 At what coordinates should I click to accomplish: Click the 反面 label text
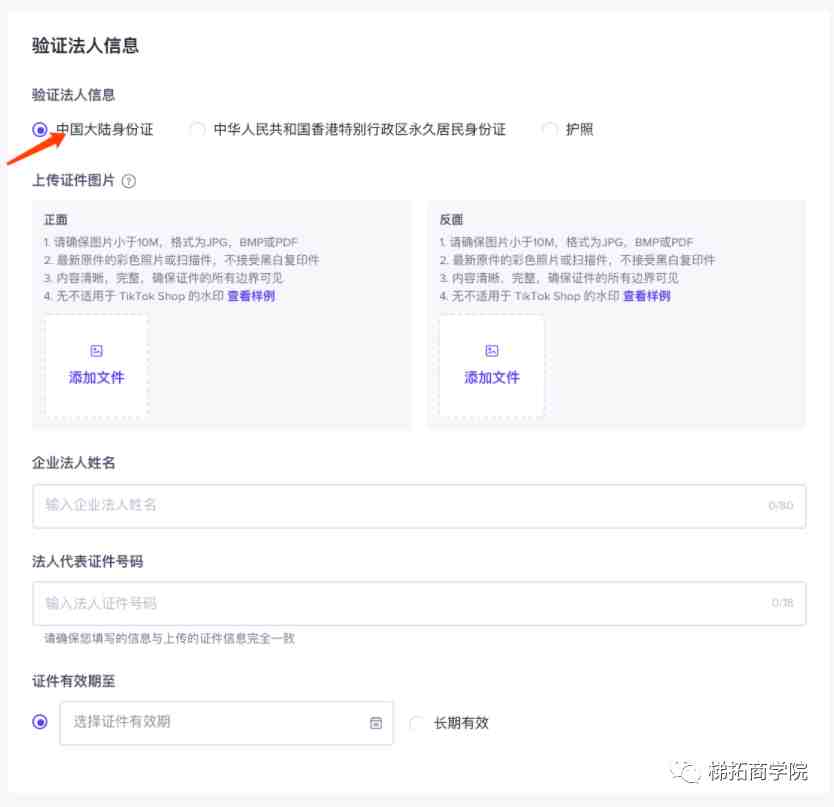452,220
